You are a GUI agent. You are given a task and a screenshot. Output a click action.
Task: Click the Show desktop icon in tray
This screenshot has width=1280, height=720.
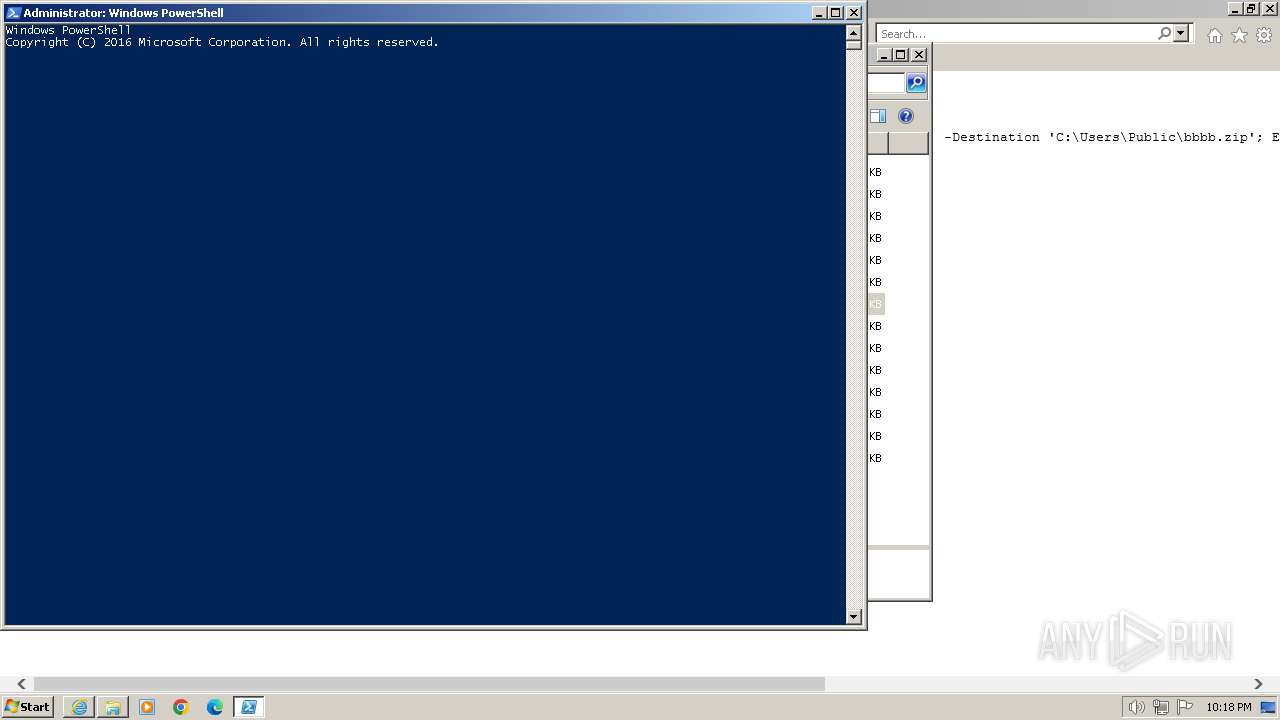(1268, 707)
